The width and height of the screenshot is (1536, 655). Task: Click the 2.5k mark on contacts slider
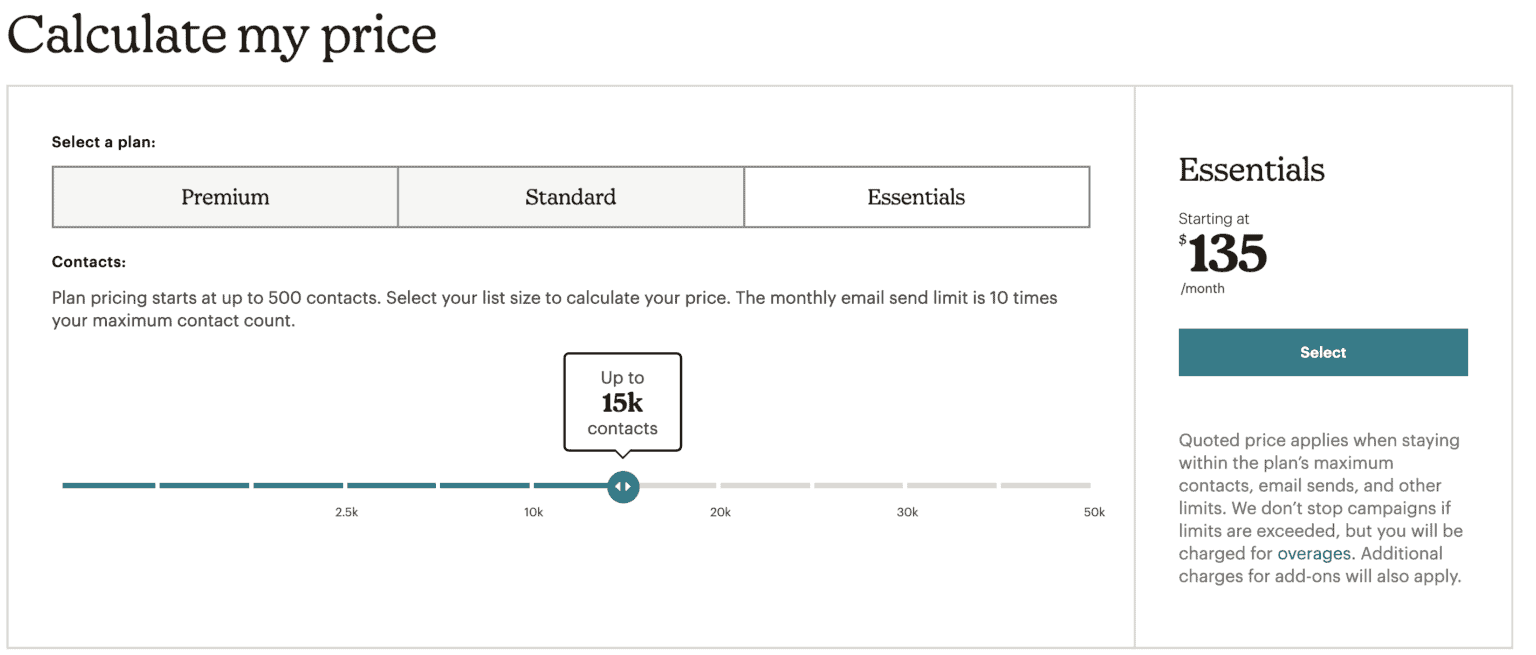pyautogui.click(x=346, y=512)
